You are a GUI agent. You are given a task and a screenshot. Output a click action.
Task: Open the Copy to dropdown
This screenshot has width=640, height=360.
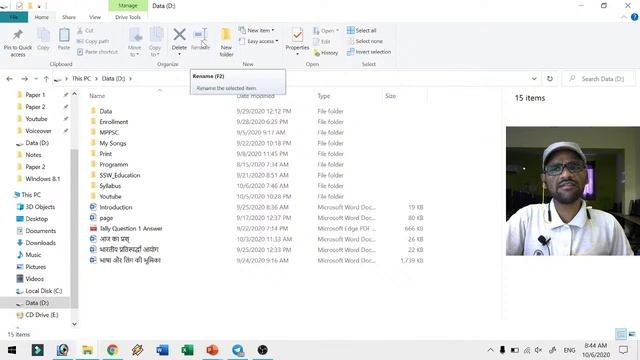point(156,42)
